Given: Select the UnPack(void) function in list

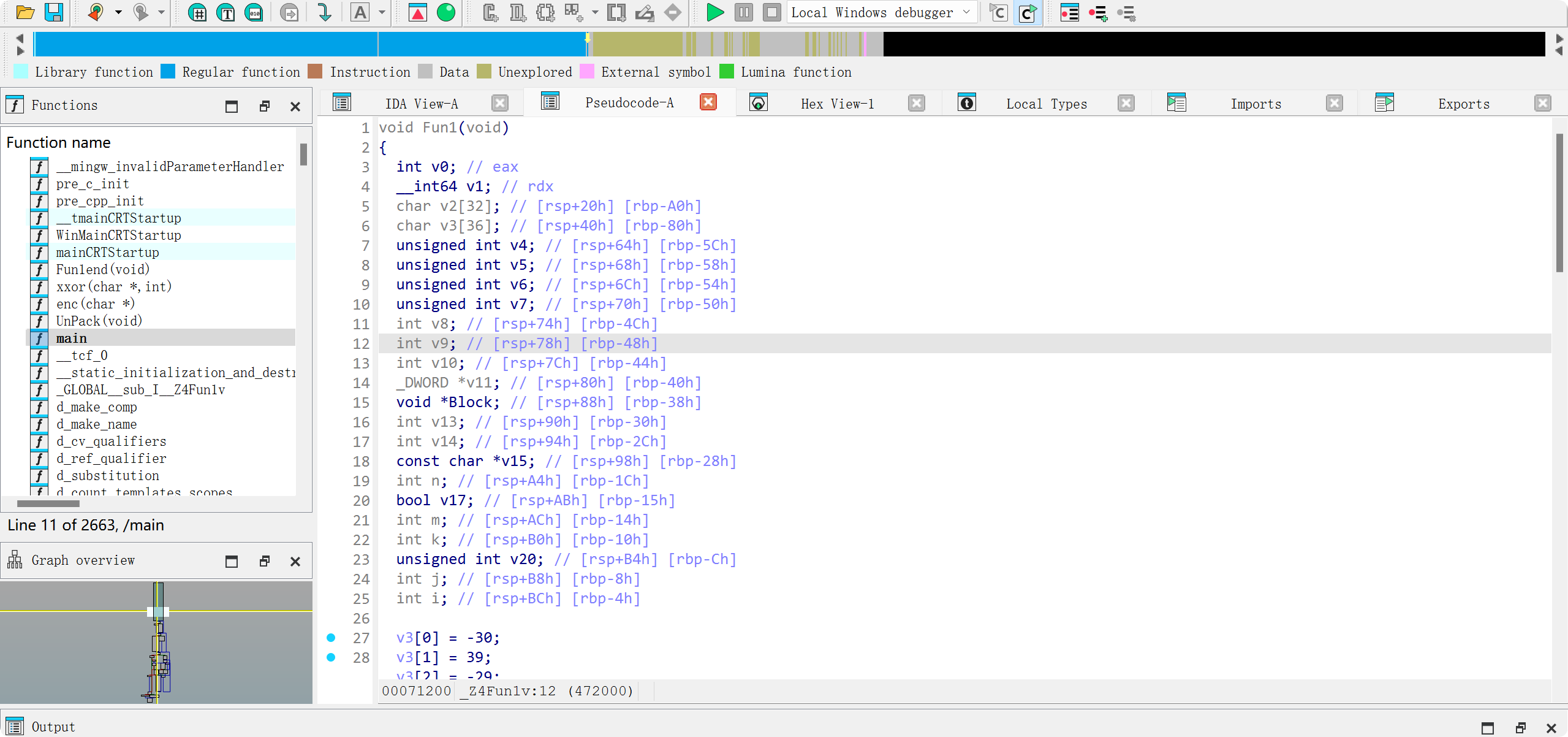Looking at the screenshot, I should [99, 321].
